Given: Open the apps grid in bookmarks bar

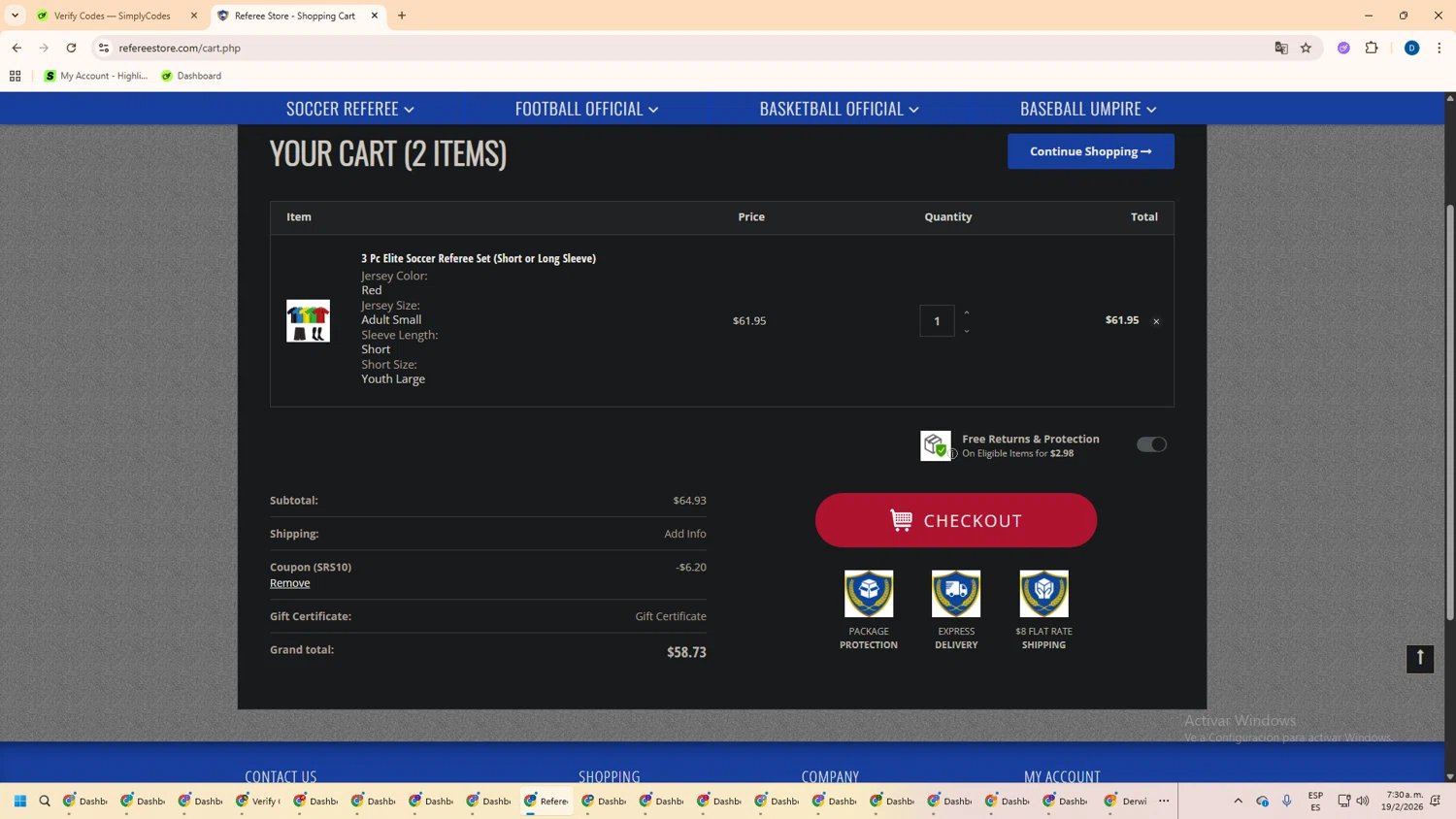Looking at the screenshot, I should (16, 76).
